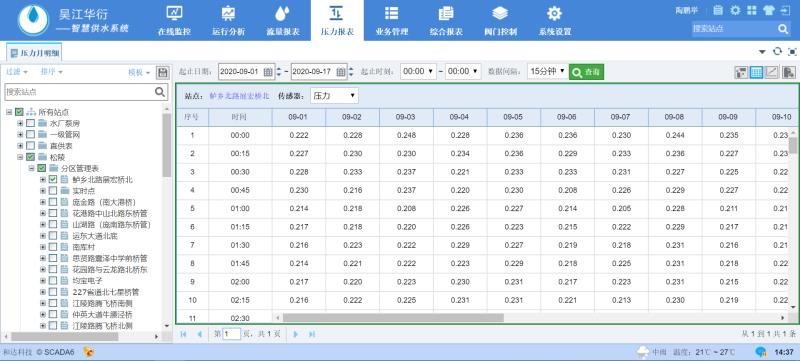The width and height of the screenshot is (800, 361).
Task: Open the 在线监控 module
Action: point(174,20)
